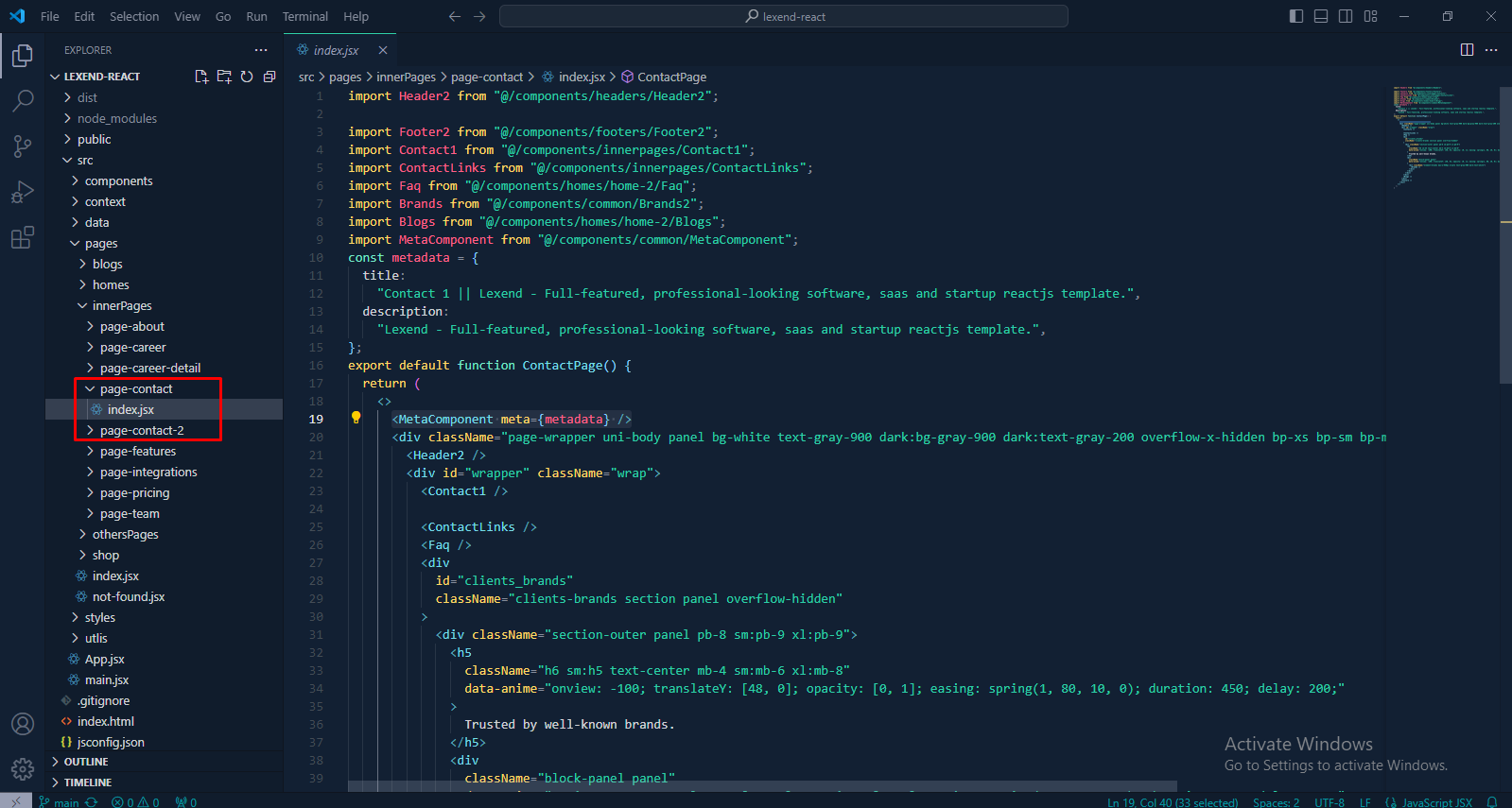Expand the OUTLINE section
Screen dimensions: 1512x808
point(86,762)
